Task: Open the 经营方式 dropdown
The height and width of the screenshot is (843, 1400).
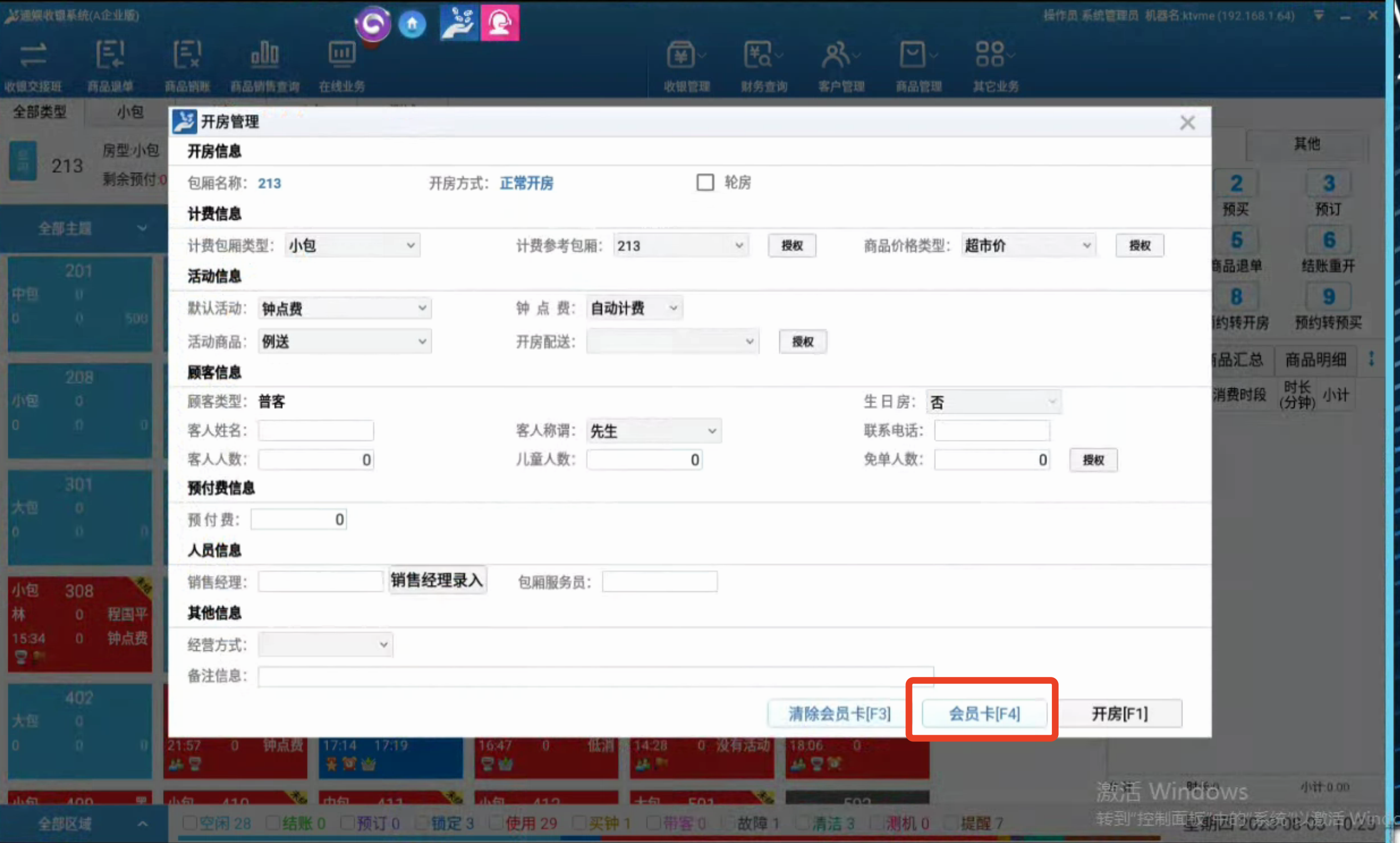Action: point(325,645)
